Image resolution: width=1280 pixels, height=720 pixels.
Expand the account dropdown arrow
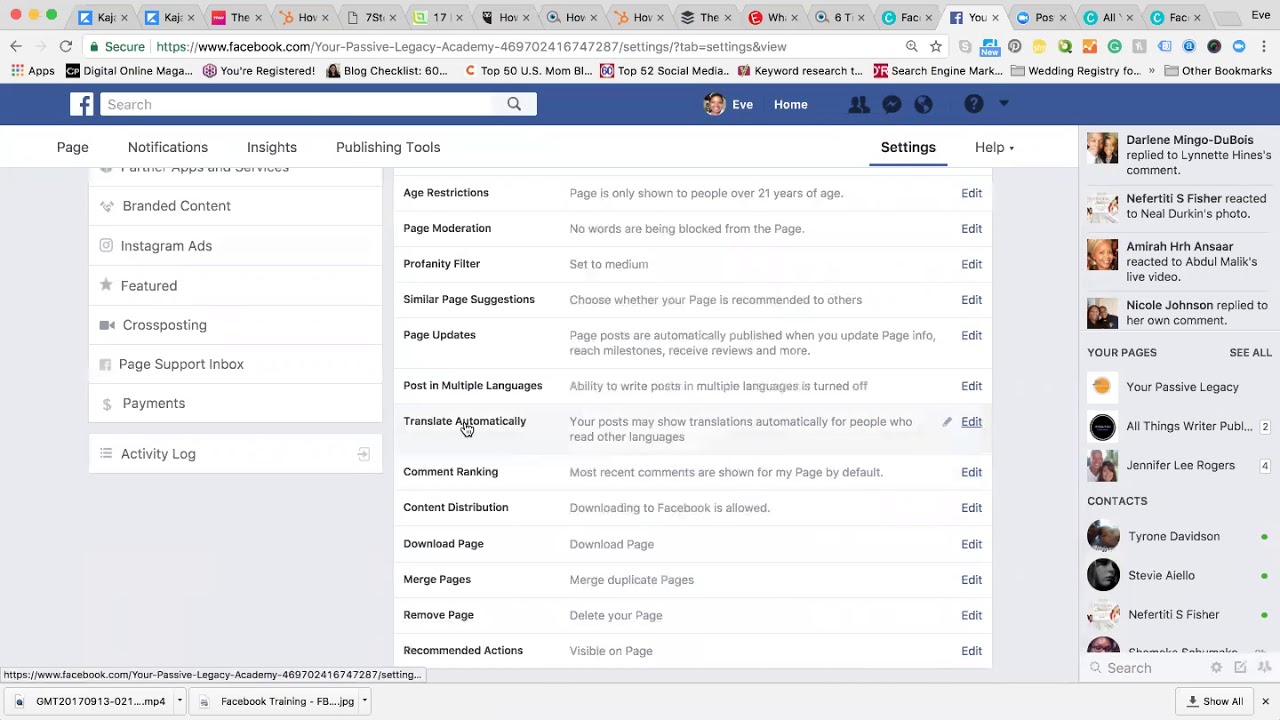[x=1004, y=103]
